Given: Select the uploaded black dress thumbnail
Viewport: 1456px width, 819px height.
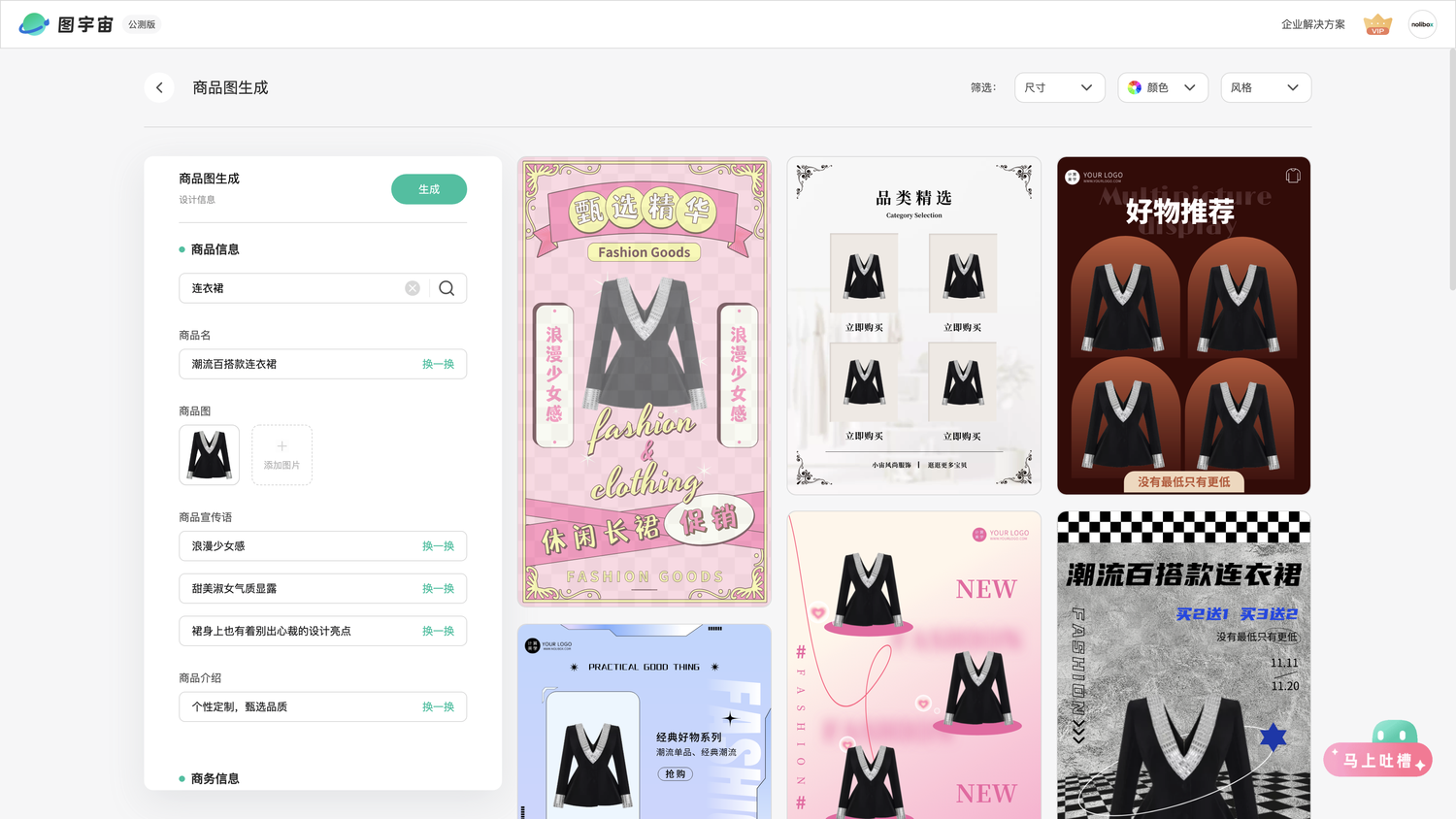Looking at the screenshot, I should (210, 455).
